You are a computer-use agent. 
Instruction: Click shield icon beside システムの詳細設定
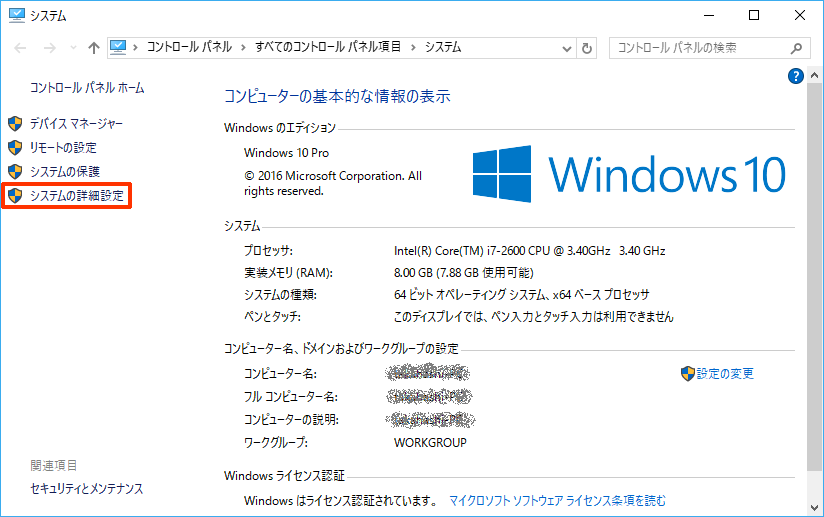coord(15,195)
